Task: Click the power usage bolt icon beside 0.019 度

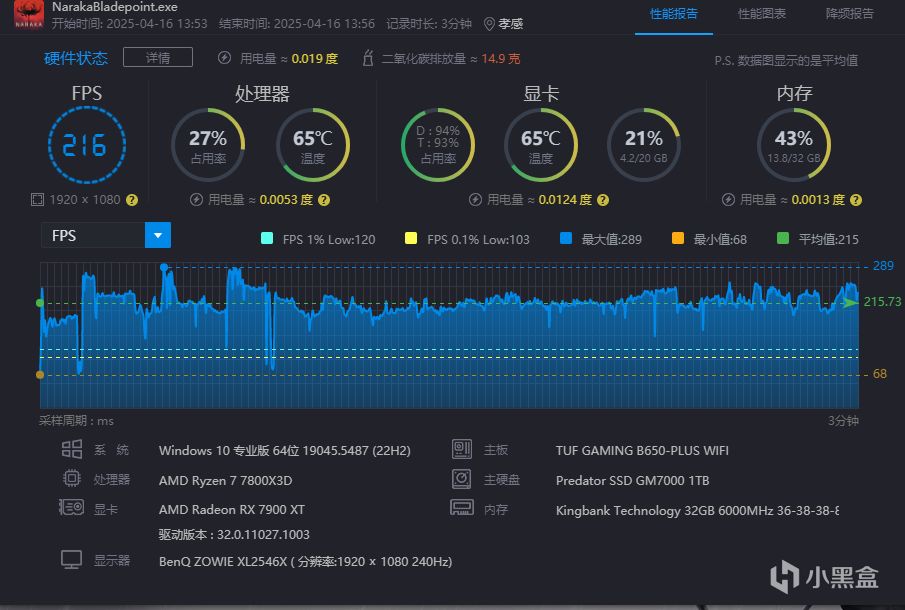Action: pos(225,58)
